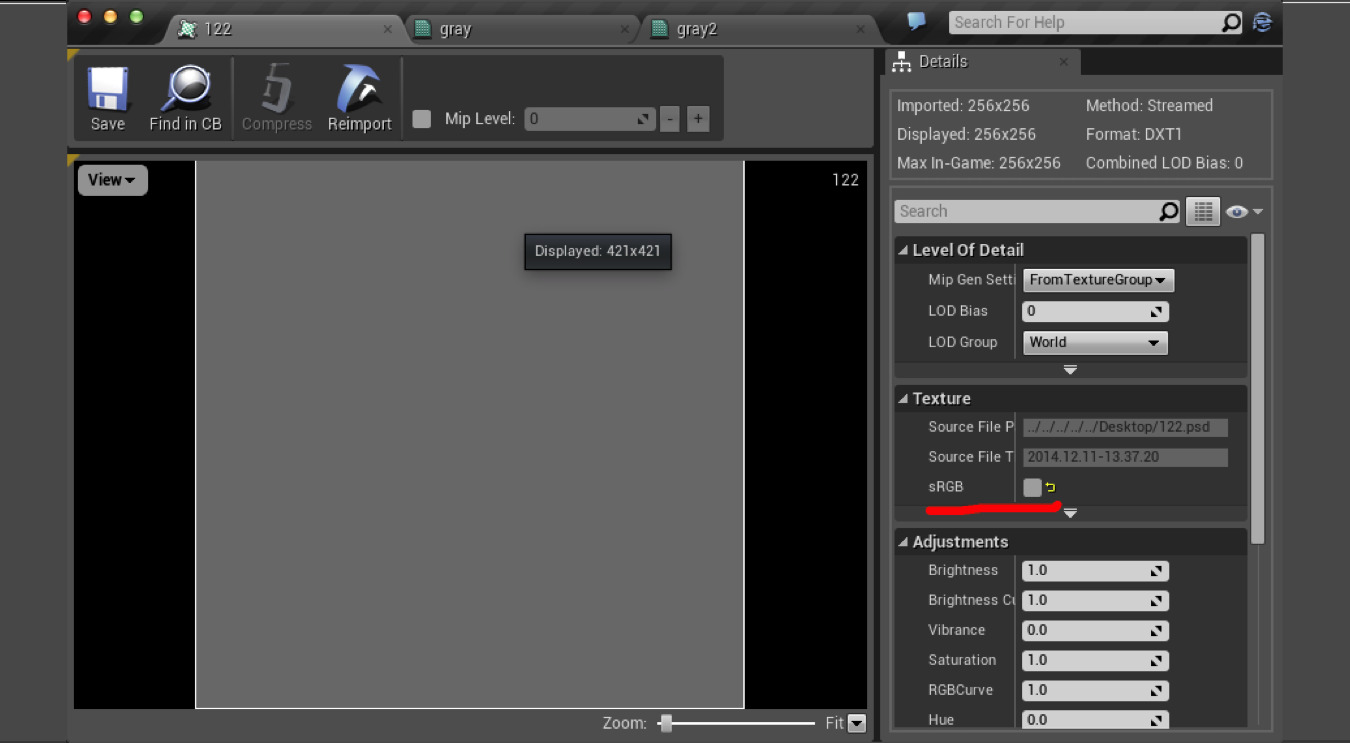Decrease Mip Level with minus button
The height and width of the screenshot is (743, 1350).
coord(669,119)
